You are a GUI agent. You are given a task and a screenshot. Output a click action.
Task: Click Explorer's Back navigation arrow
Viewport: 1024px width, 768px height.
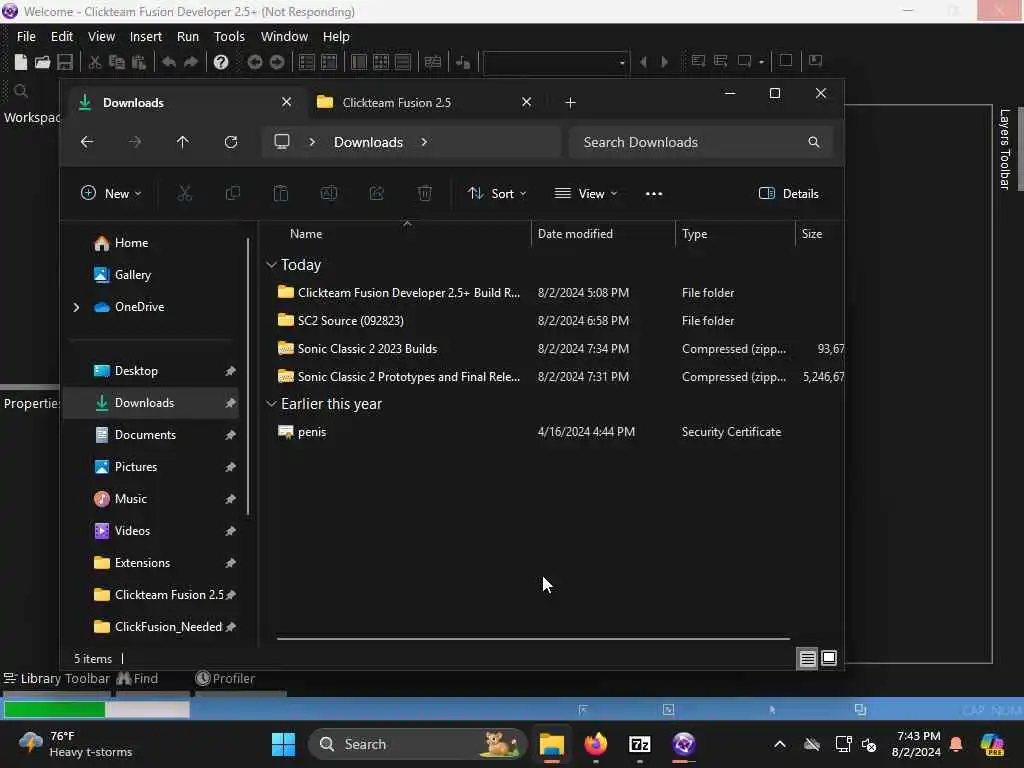87,142
